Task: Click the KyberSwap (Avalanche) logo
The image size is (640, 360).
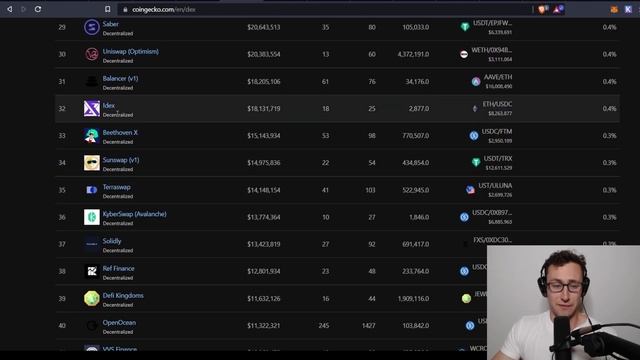Action: (91, 217)
